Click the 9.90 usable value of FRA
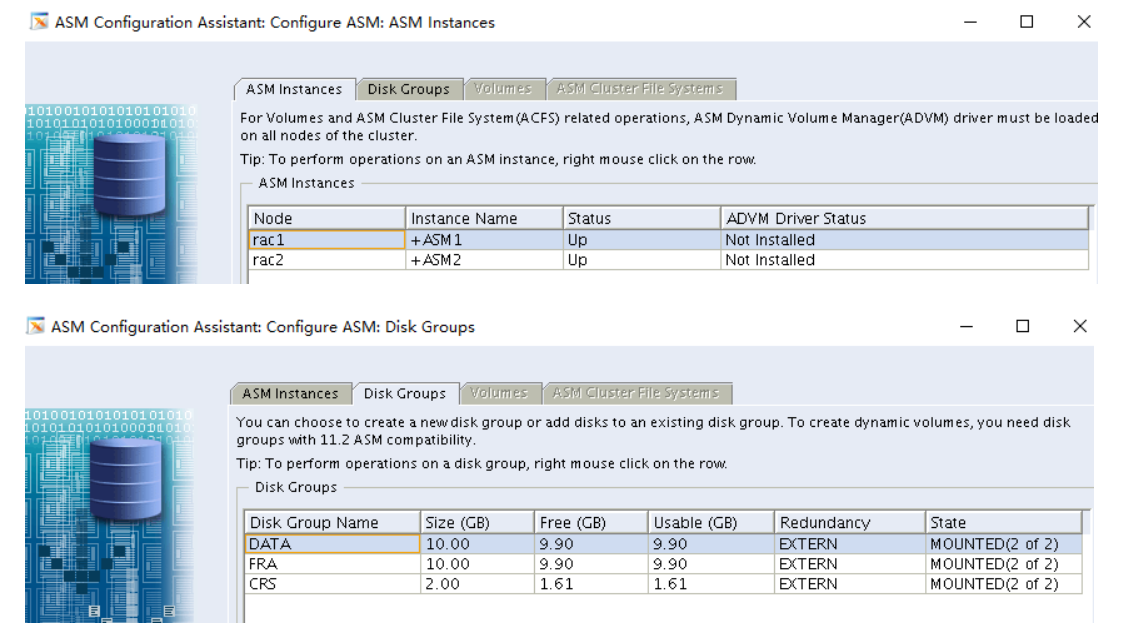The image size is (1125, 639). (x=712, y=564)
